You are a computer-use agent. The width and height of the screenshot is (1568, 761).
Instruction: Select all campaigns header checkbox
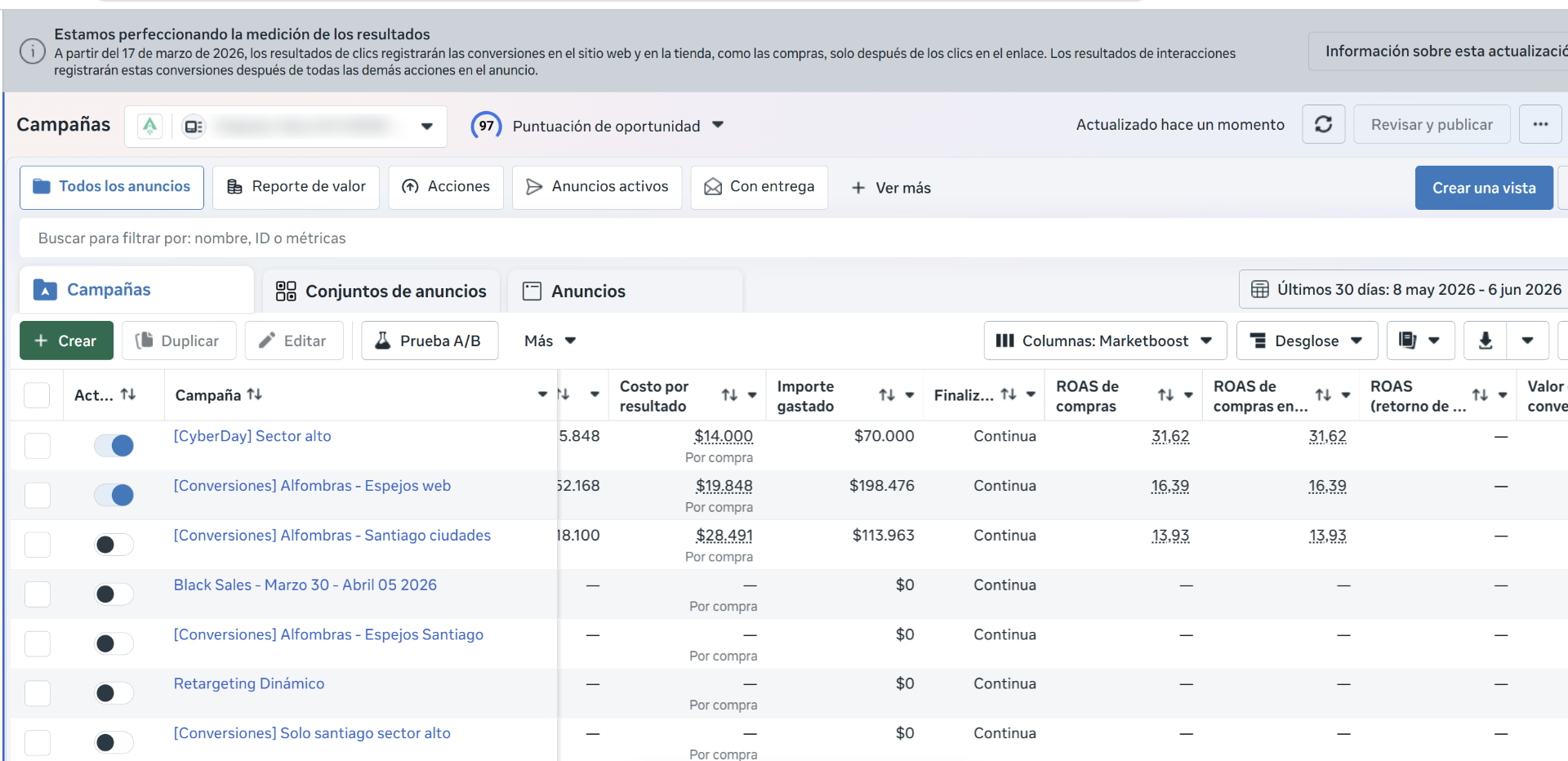tap(37, 395)
